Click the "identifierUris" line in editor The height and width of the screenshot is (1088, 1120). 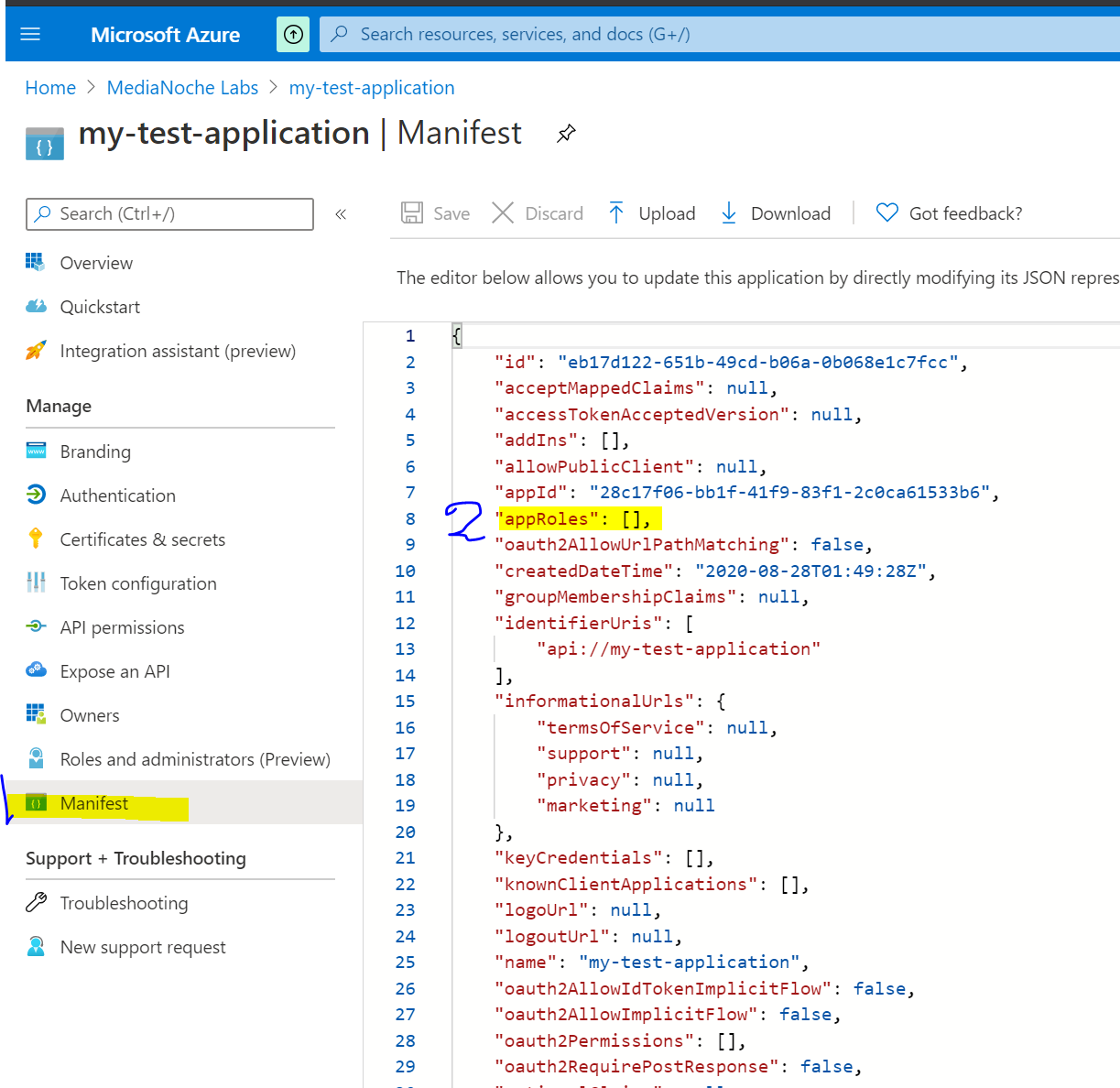(594, 624)
